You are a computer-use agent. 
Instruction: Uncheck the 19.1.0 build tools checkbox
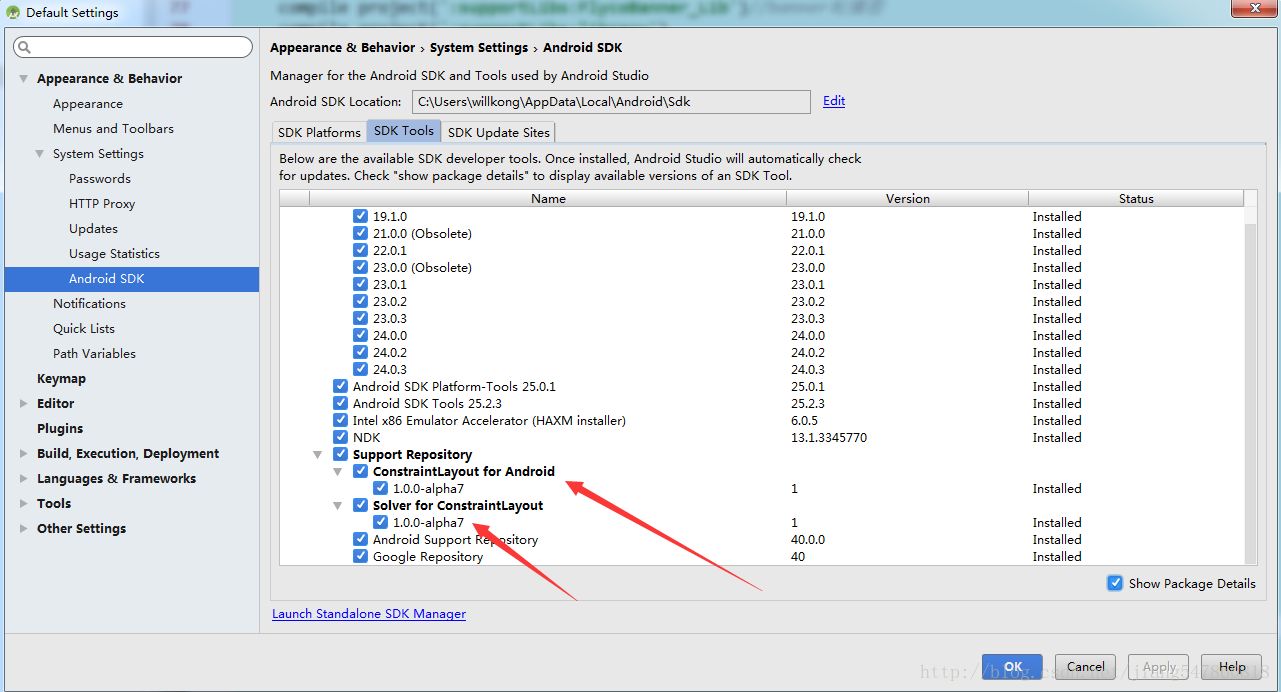click(360, 216)
